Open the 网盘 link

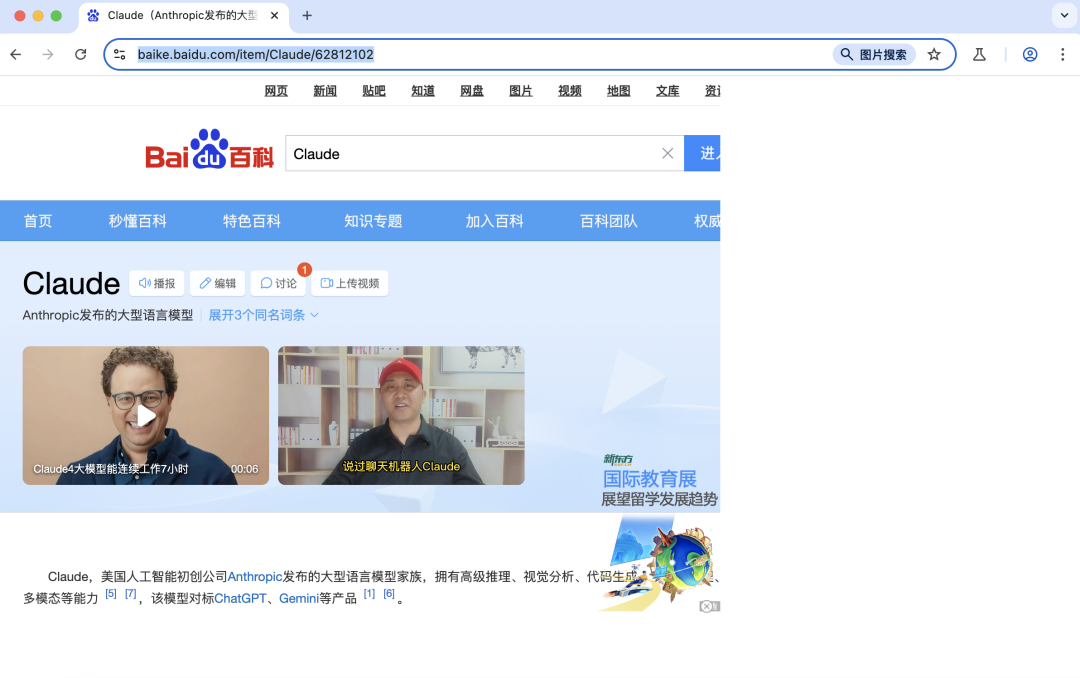(472, 91)
